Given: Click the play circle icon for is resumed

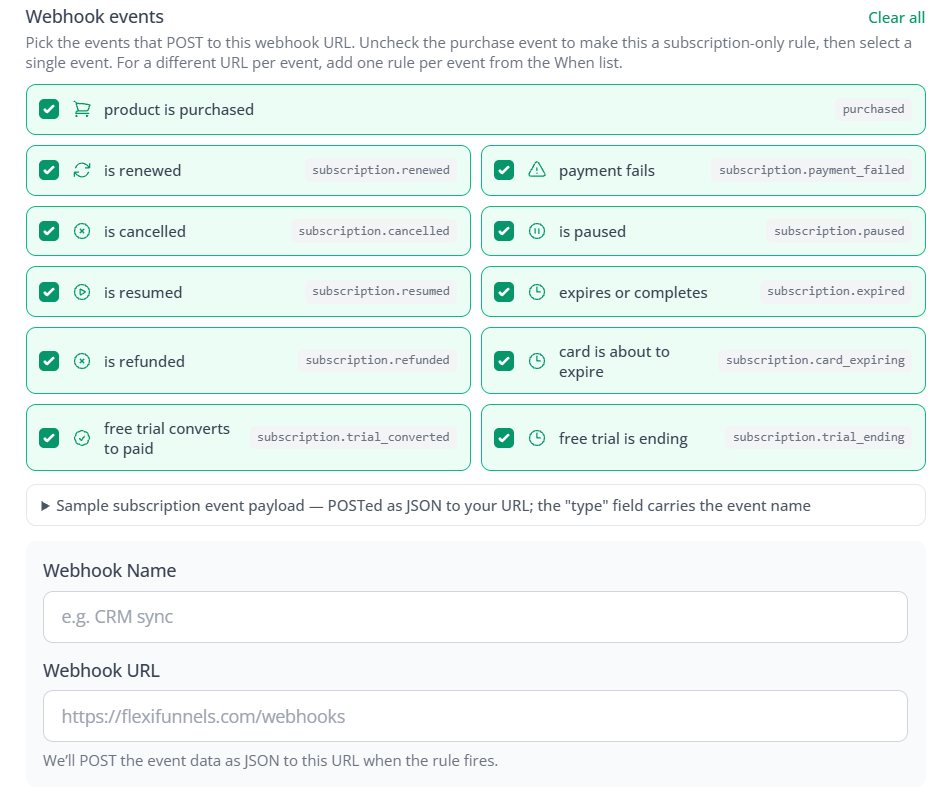Looking at the screenshot, I should pyautogui.click(x=82, y=292).
